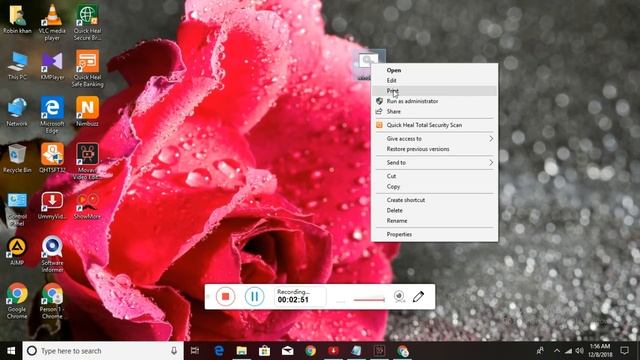
Task: Select the Control Panel desktop icon
Action: 17,209
